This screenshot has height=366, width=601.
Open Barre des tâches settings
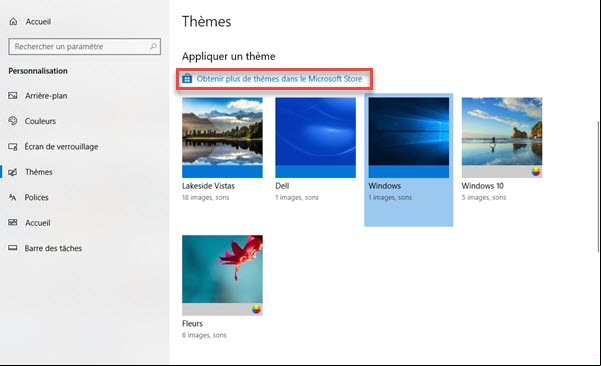53,248
